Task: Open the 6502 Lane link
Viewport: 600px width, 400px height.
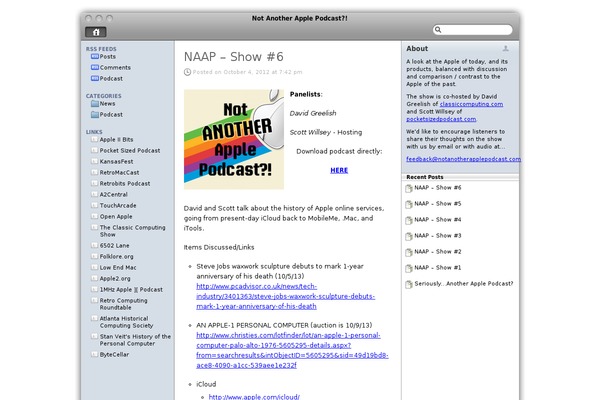Action: (x=114, y=245)
